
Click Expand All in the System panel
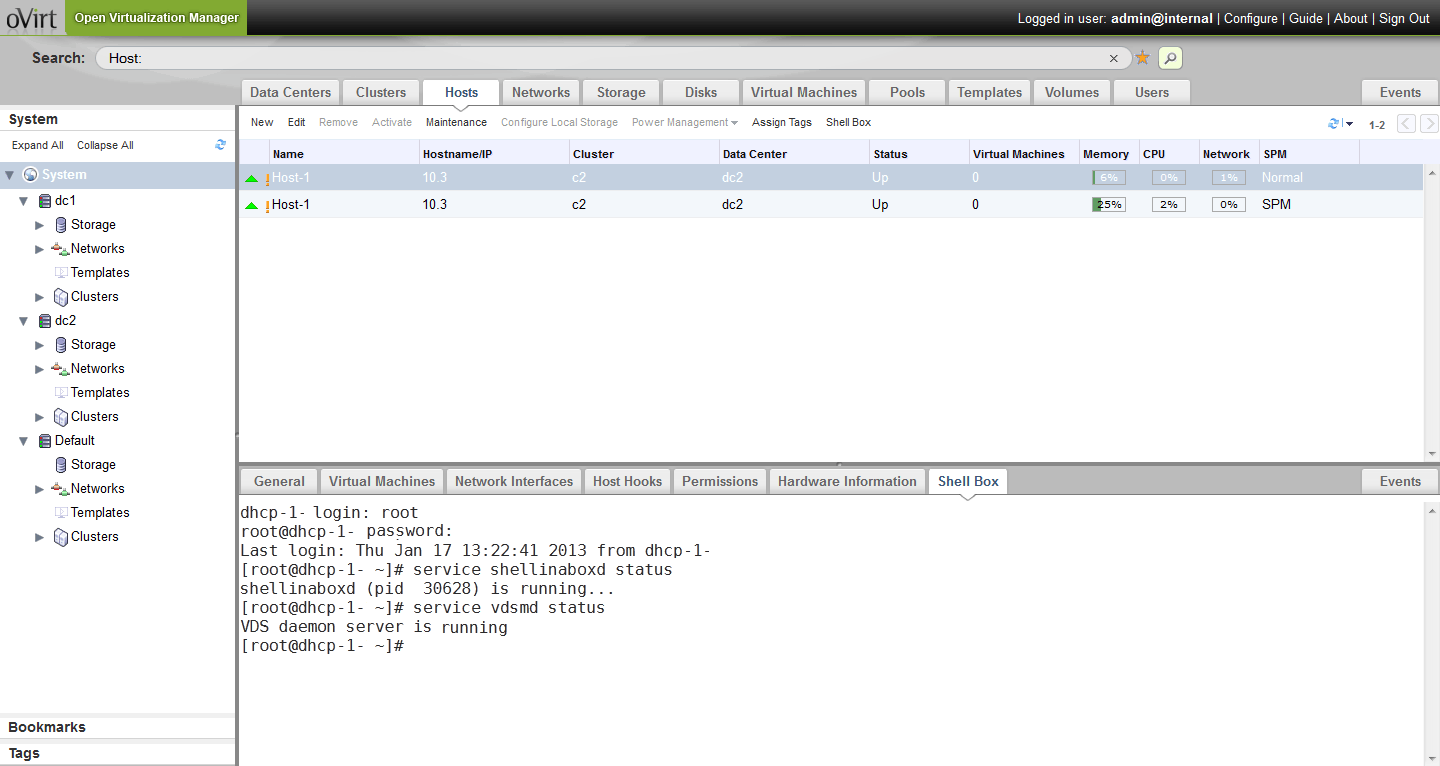38,145
